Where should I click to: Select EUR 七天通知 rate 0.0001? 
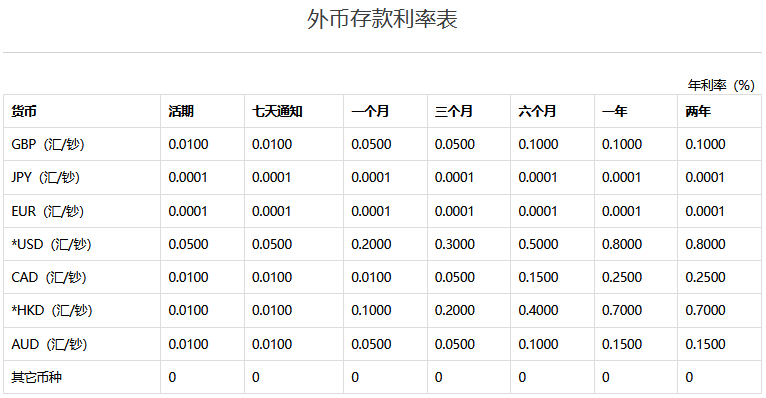[272, 211]
